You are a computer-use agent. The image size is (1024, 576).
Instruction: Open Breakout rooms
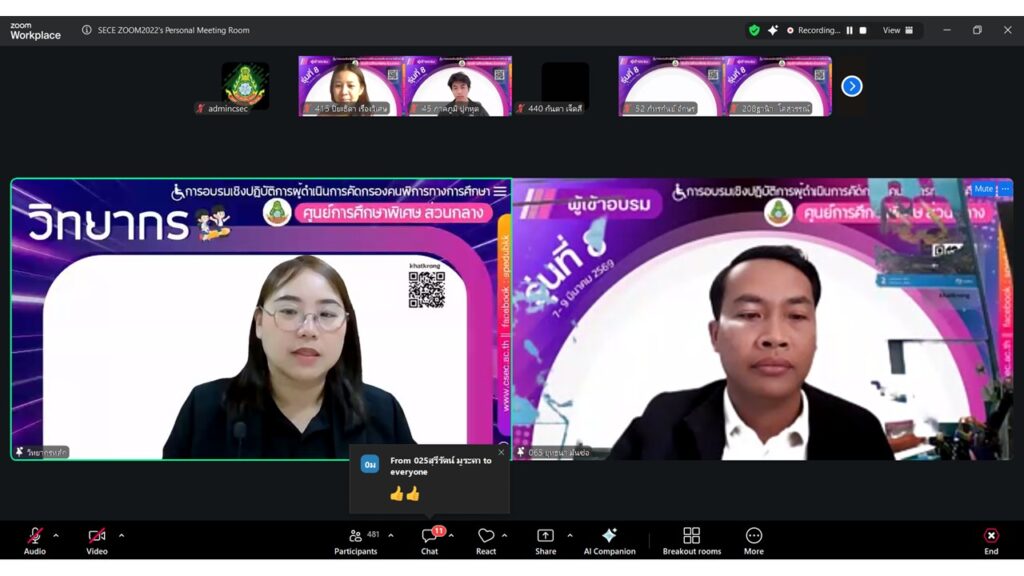(x=691, y=536)
